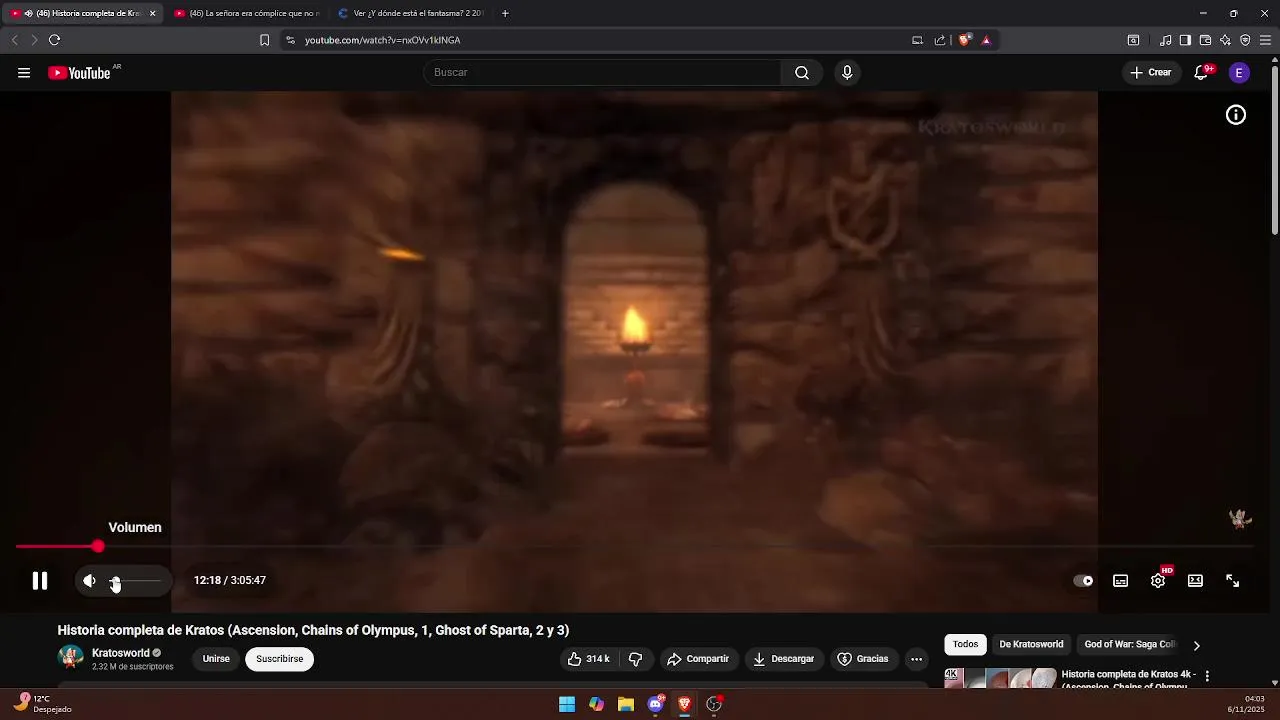Dislike the video with thumbs down
The width and height of the screenshot is (1280, 720).
635,659
